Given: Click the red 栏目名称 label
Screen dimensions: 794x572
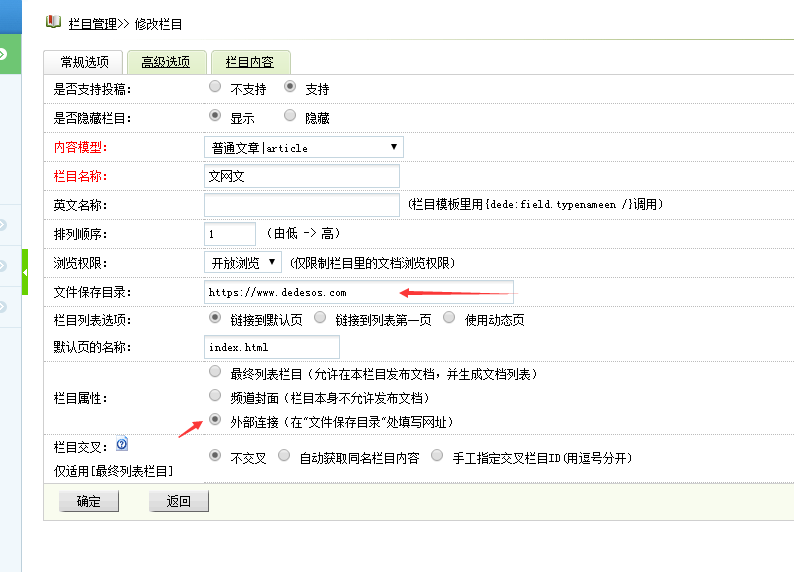Looking at the screenshot, I should [80, 176].
